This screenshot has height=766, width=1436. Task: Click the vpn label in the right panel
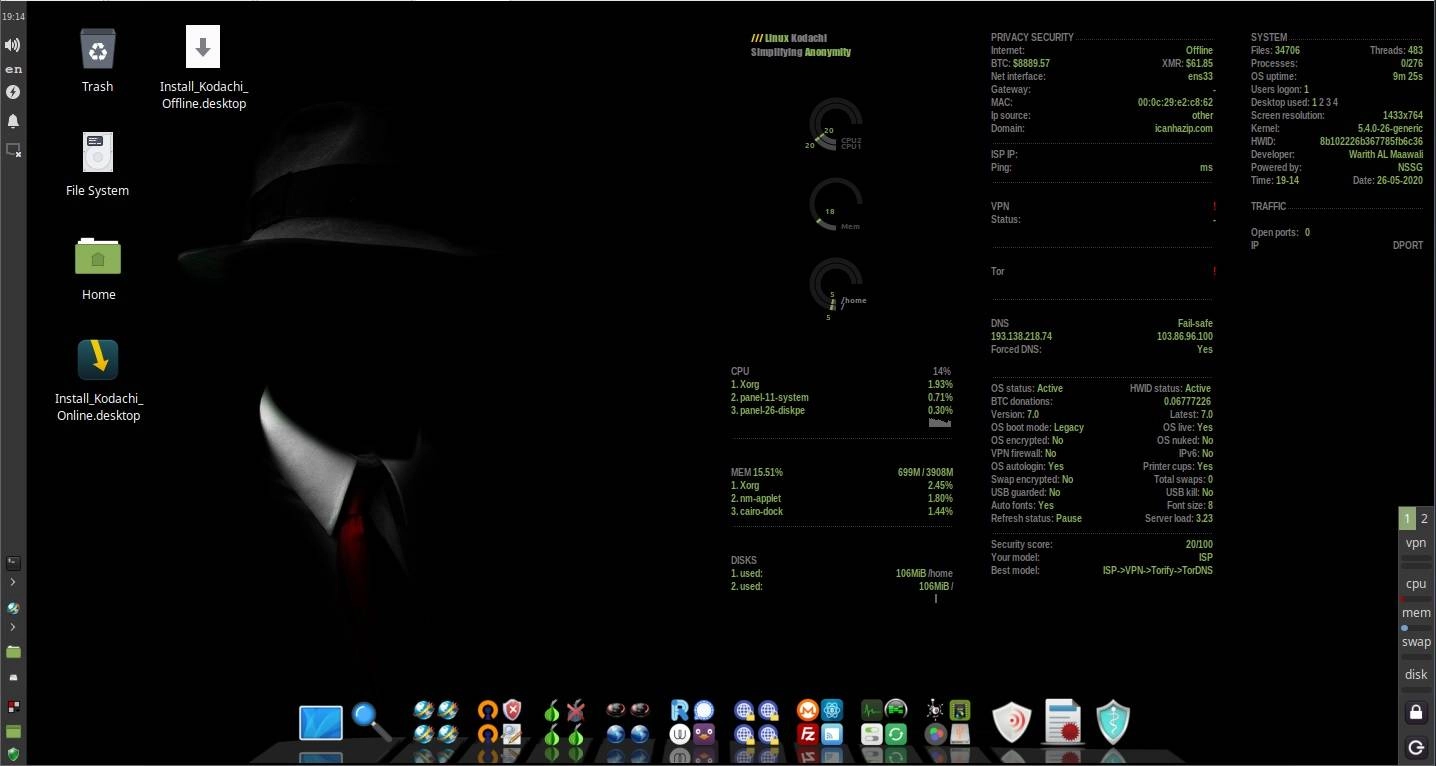coord(1416,543)
